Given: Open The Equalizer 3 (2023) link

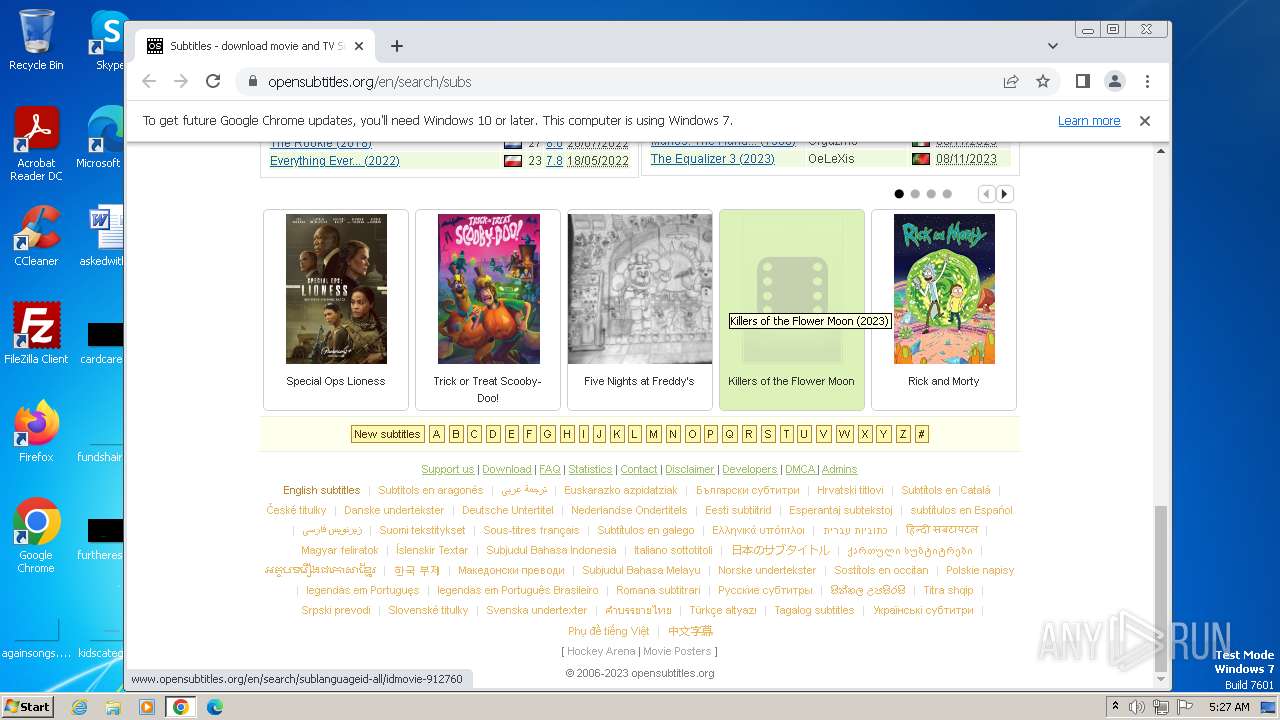Looking at the screenshot, I should pyautogui.click(x=713, y=159).
